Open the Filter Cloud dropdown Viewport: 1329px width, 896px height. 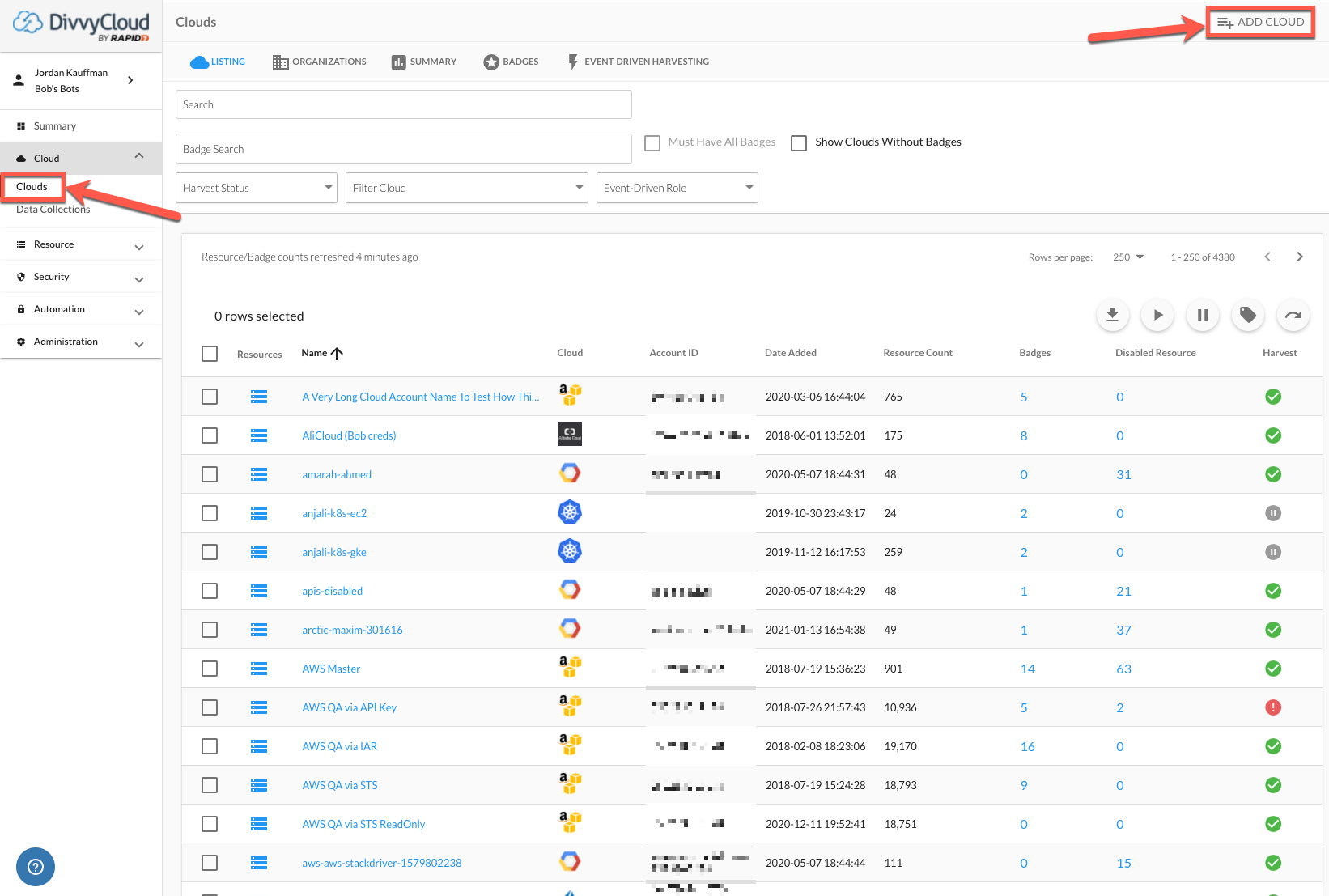[467, 188]
